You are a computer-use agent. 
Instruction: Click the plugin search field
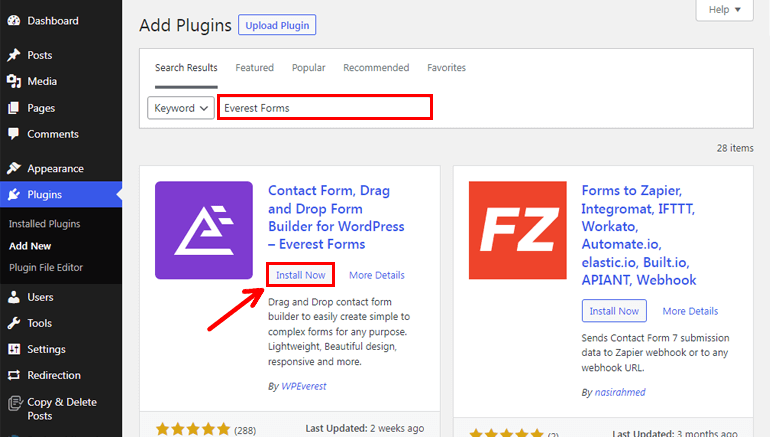point(325,108)
